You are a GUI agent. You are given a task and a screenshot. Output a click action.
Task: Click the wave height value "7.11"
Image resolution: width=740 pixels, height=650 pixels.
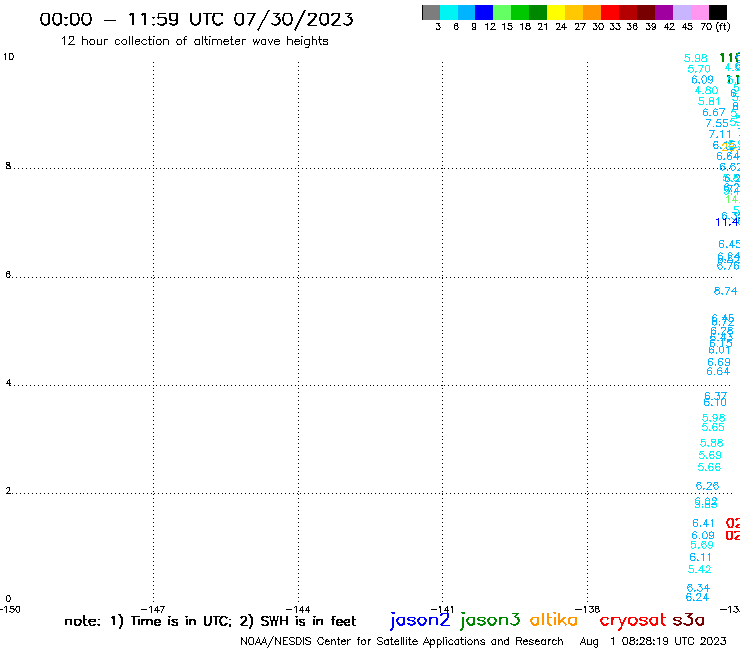(720, 135)
